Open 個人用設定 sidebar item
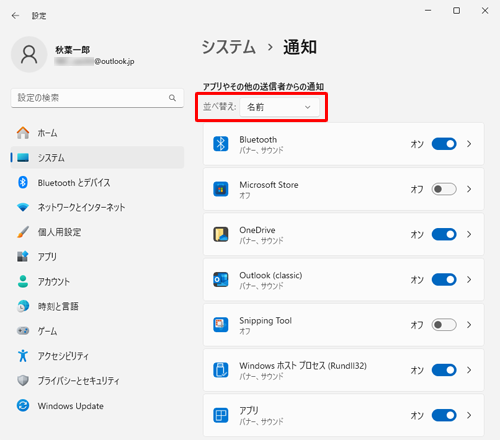This screenshot has width=500, height=440. [x=97, y=232]
